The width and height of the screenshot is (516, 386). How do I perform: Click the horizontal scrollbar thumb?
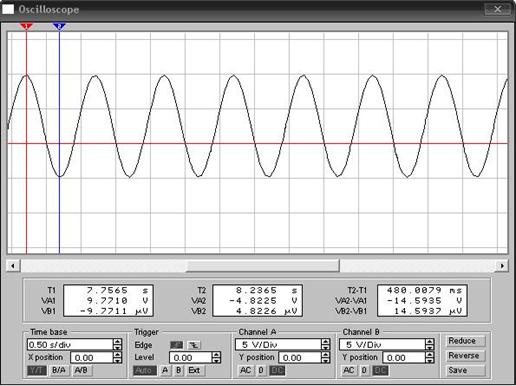[263, 266]
